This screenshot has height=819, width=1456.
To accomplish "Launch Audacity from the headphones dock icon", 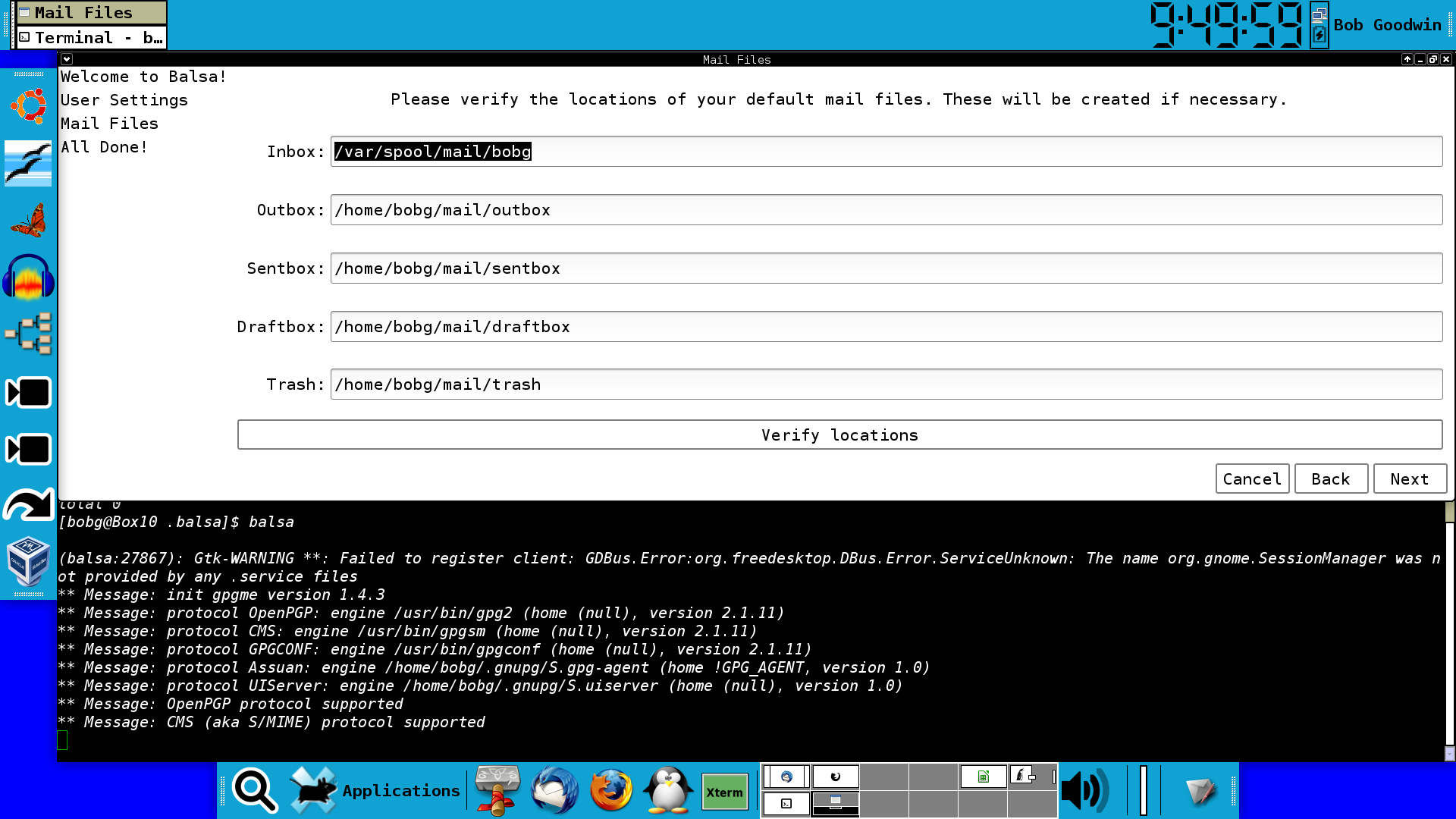I will [x=29, y=277].
